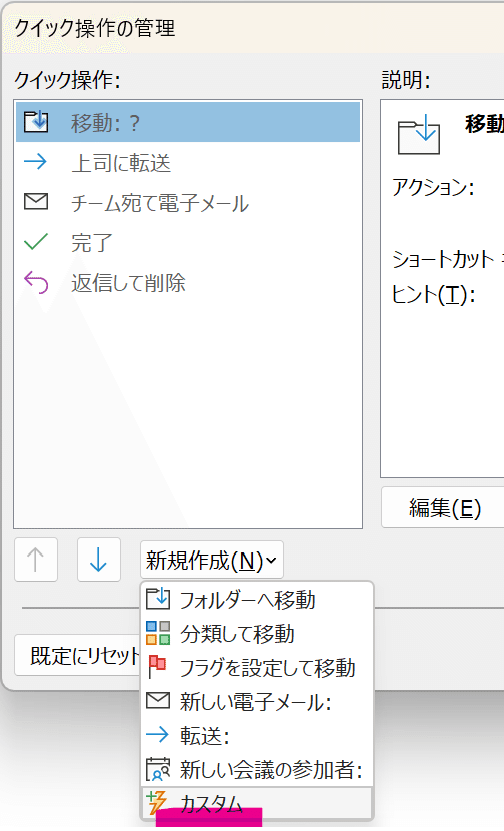This screenshot has width=504, height=831.
Task: Choose カスタム from the menu
Action: [x=257, y=803]
